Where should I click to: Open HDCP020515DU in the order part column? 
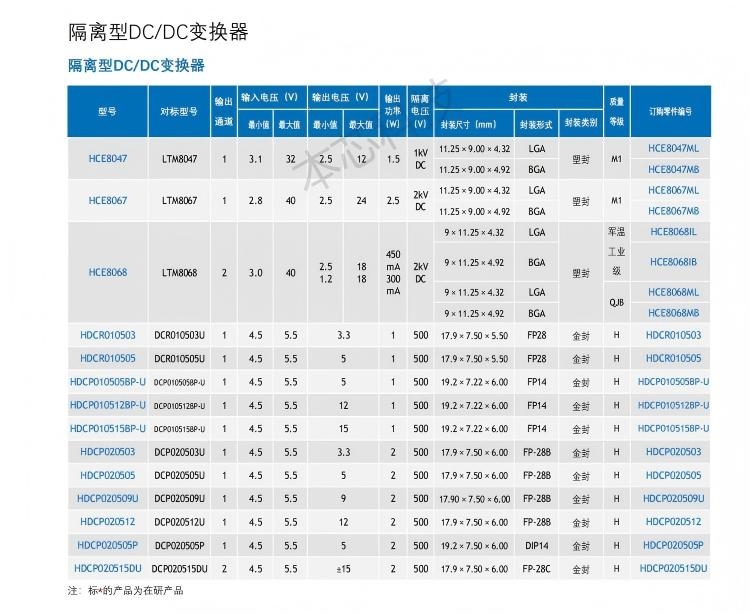[x=673, y=568]
